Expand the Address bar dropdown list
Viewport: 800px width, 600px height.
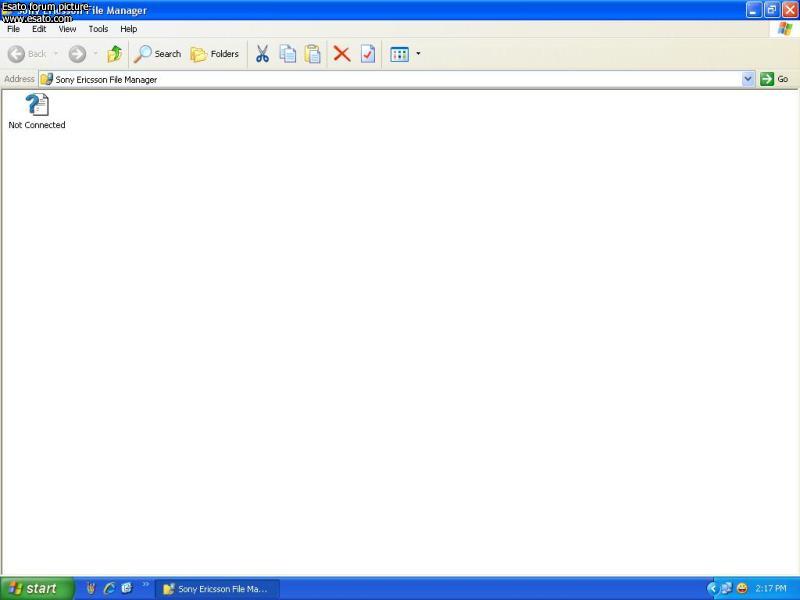[x=748, y=79]
